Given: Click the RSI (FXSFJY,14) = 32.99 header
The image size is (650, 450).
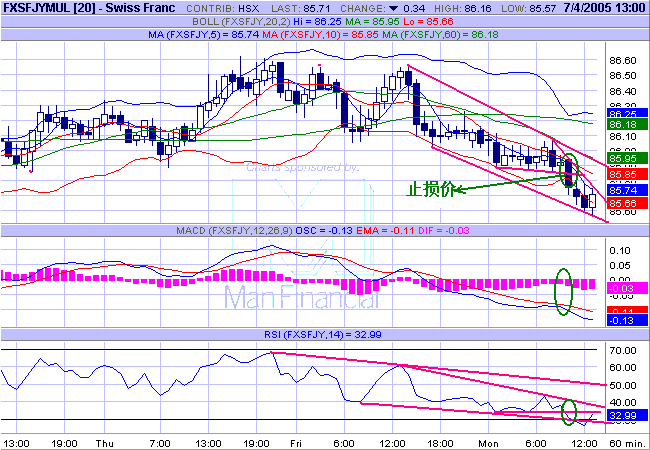Looking at the screenshot, I should pos(323,335).
